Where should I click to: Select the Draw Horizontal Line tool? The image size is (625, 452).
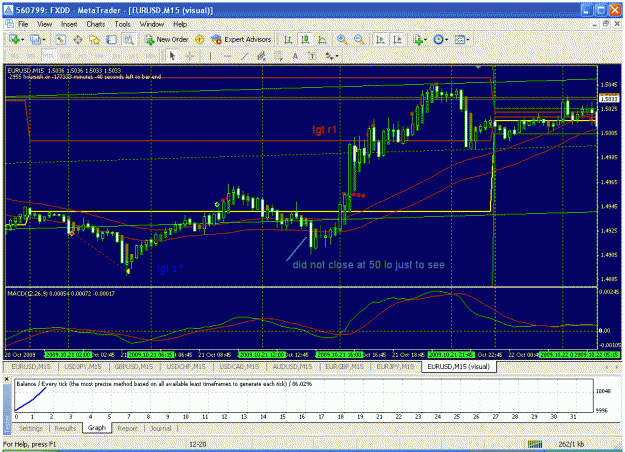coord(228,56)
